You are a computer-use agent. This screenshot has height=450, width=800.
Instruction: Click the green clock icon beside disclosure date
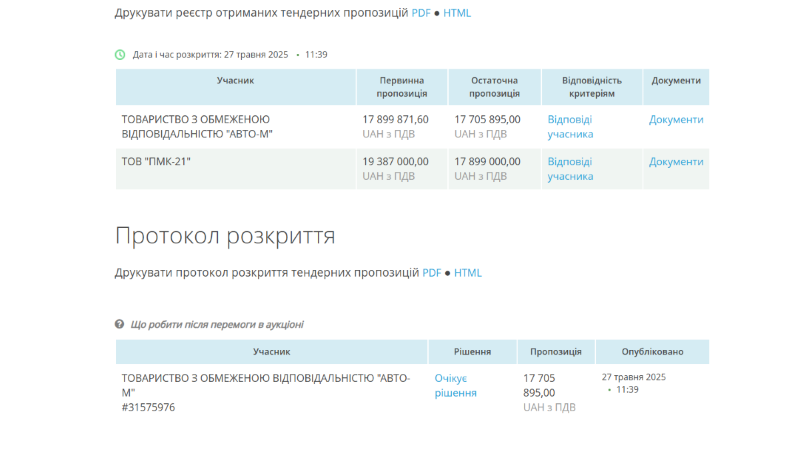click(x=120, y=55)
